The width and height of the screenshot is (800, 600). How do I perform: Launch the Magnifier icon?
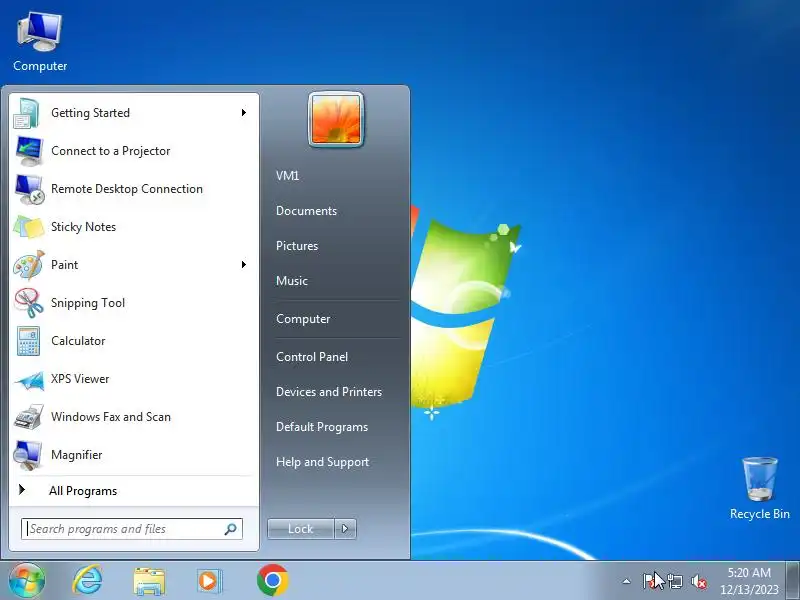pos(28,455)
